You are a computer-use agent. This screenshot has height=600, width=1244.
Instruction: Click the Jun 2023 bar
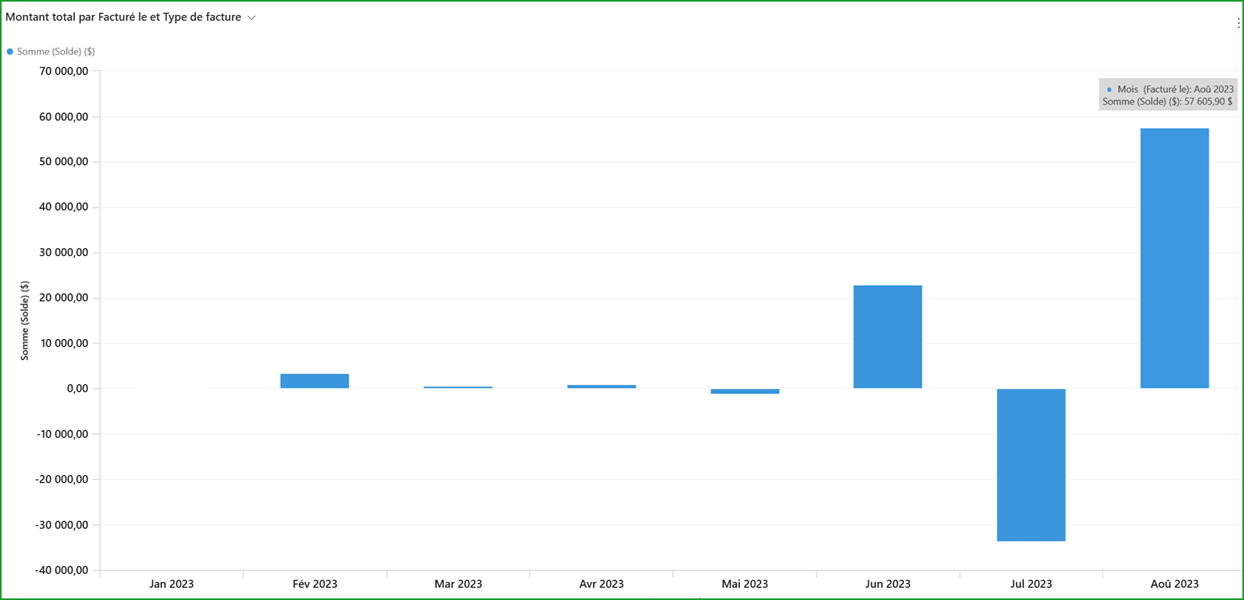tap(887, 337)
